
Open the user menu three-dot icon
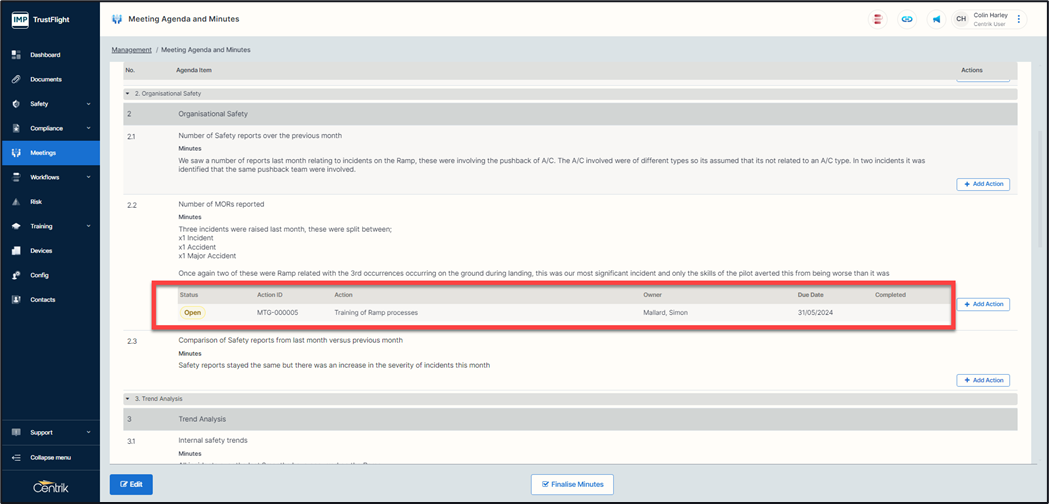[1019, 19]
